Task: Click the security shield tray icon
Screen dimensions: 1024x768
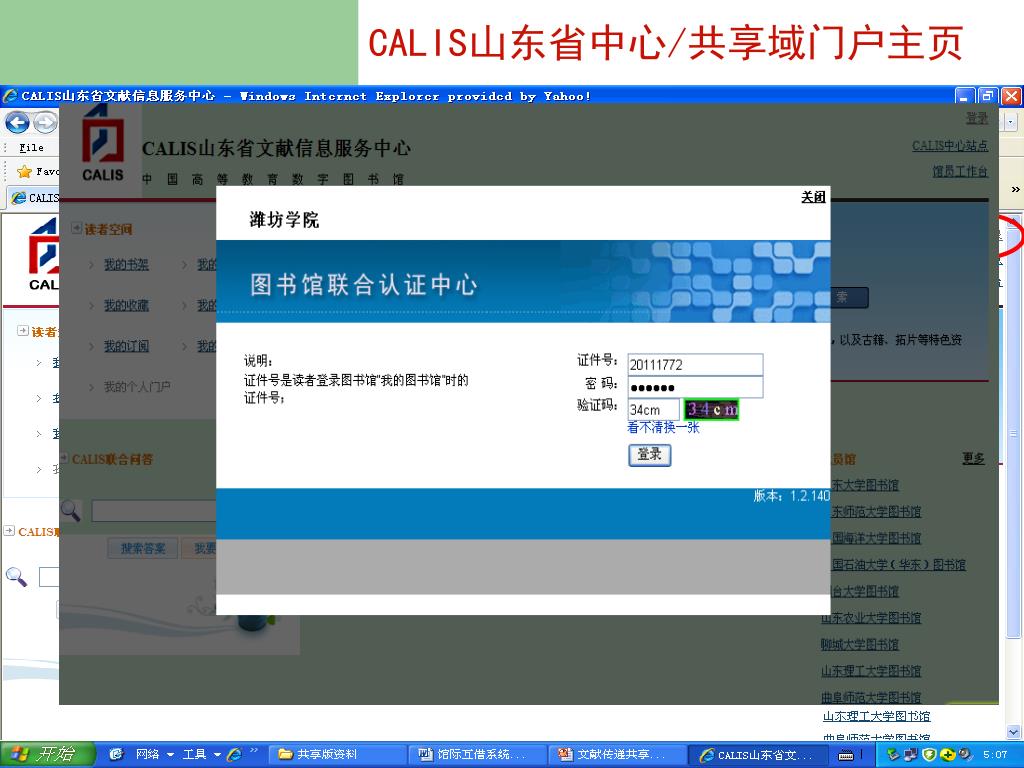Action: (x=929, y=755)
